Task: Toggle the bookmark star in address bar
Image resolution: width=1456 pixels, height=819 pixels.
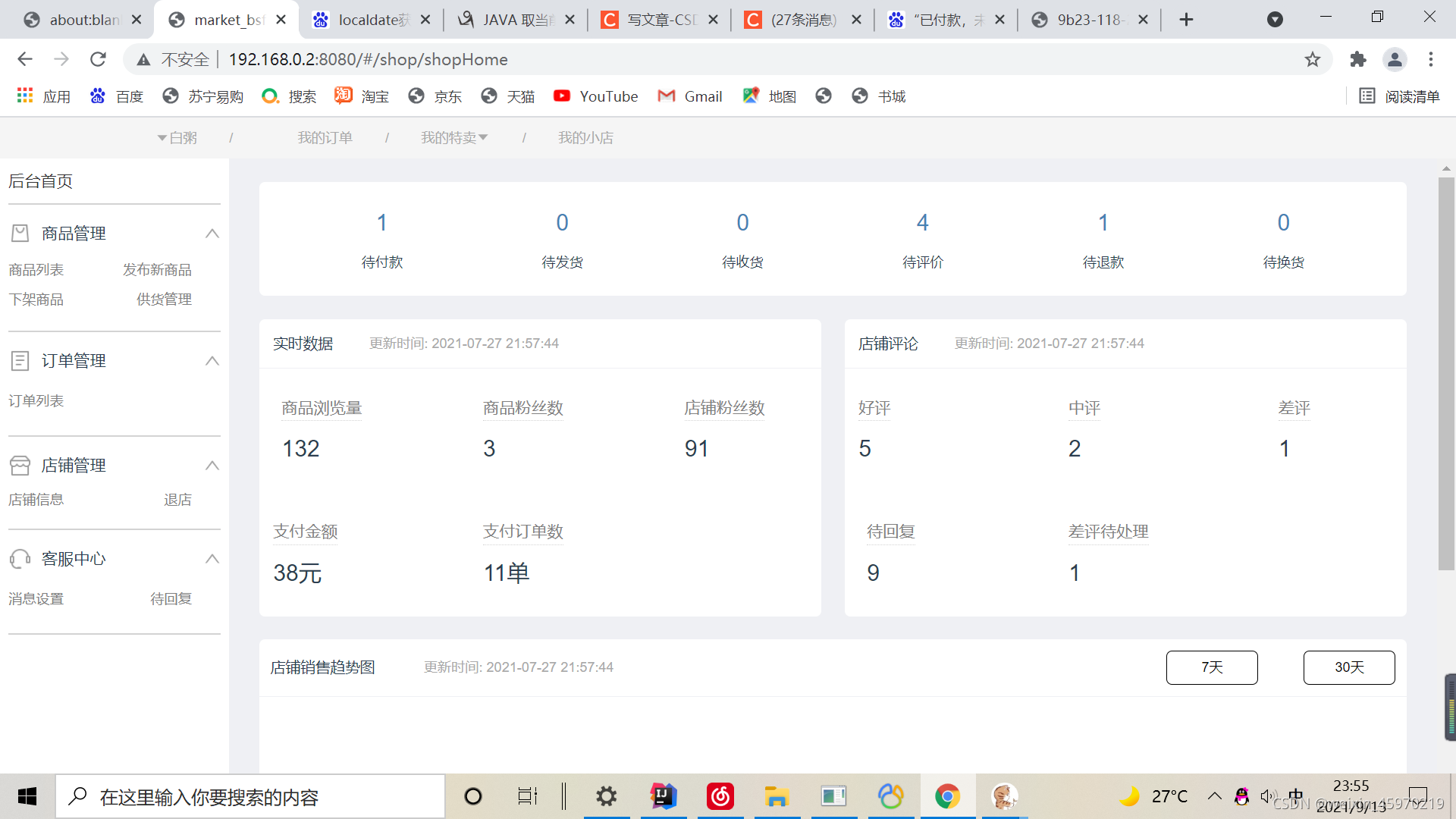Action: (1313, 59)
